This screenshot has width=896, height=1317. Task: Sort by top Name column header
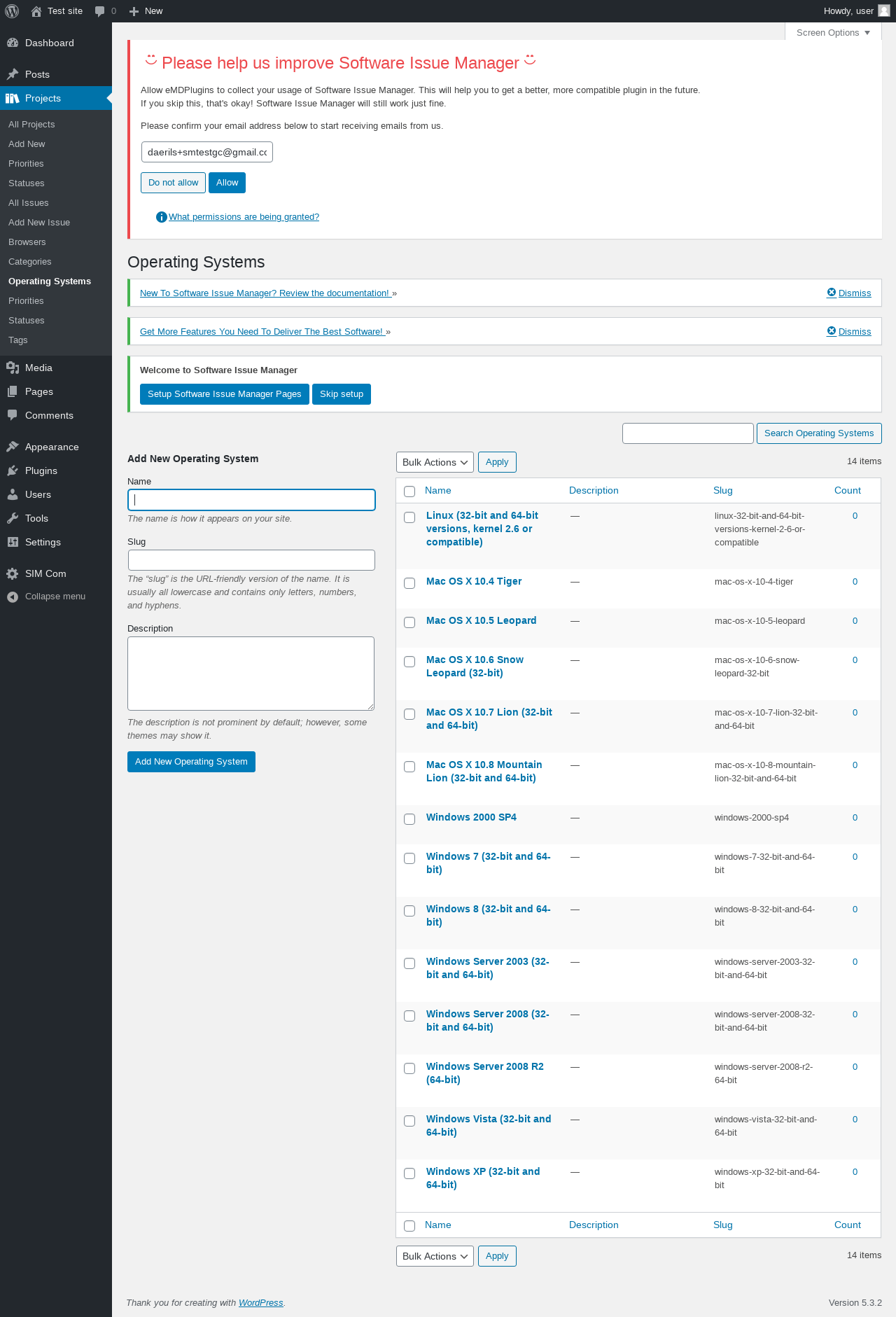tap(437, 490)
